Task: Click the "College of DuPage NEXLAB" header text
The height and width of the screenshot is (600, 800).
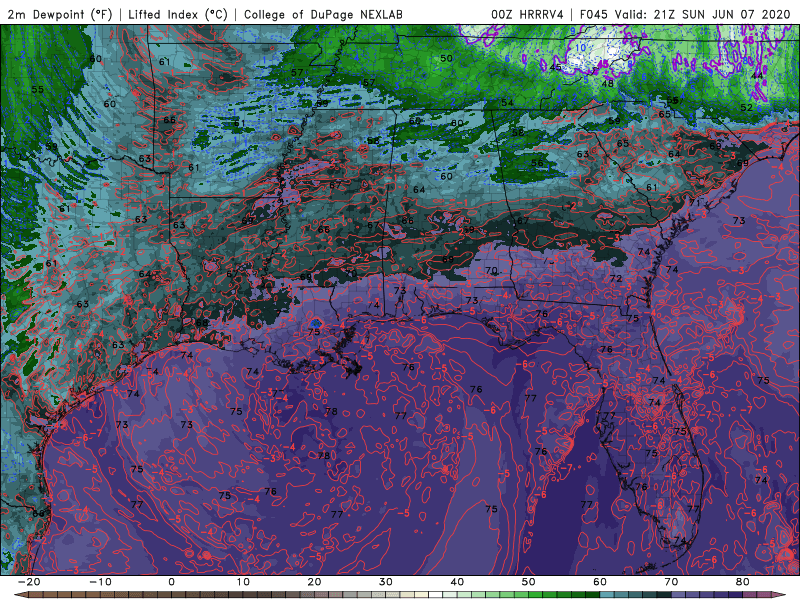Action: (x=323, y=14)
